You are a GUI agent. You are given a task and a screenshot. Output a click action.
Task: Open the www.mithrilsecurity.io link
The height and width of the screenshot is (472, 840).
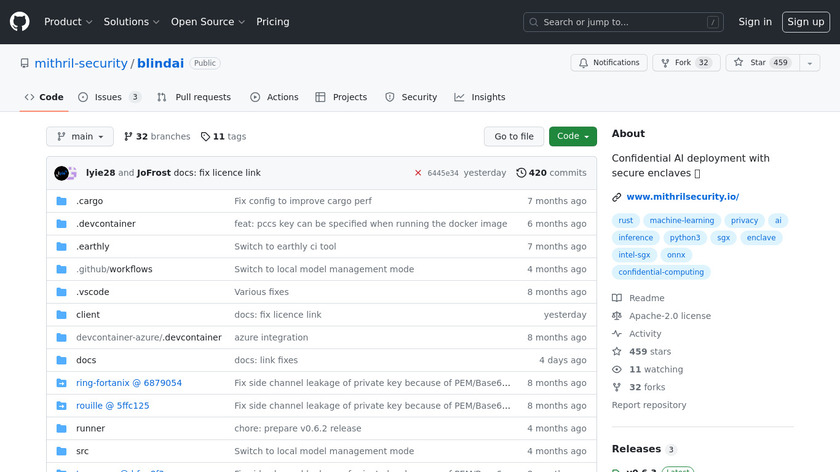682,197
